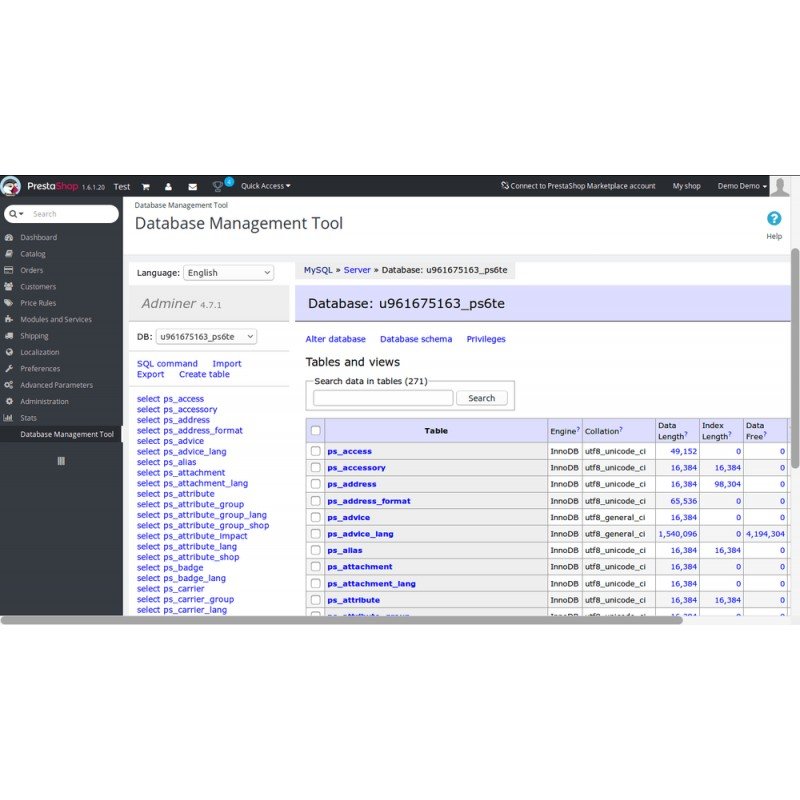Open Database Management Tool in sidebar
Image resolution: width=800 pixels, height=800 pixels.
(x=67, y=434)
